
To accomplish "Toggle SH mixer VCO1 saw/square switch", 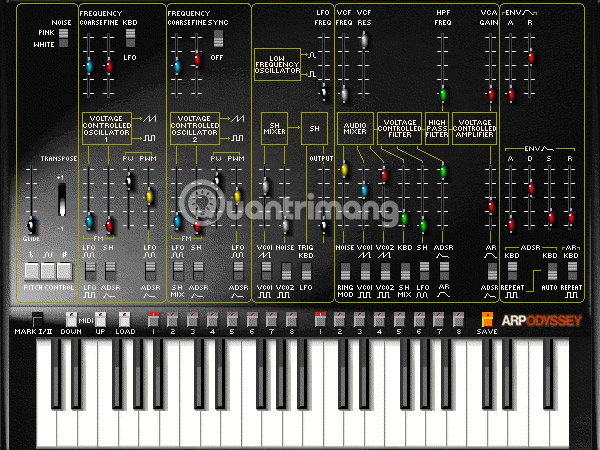I will click(266, 271).
